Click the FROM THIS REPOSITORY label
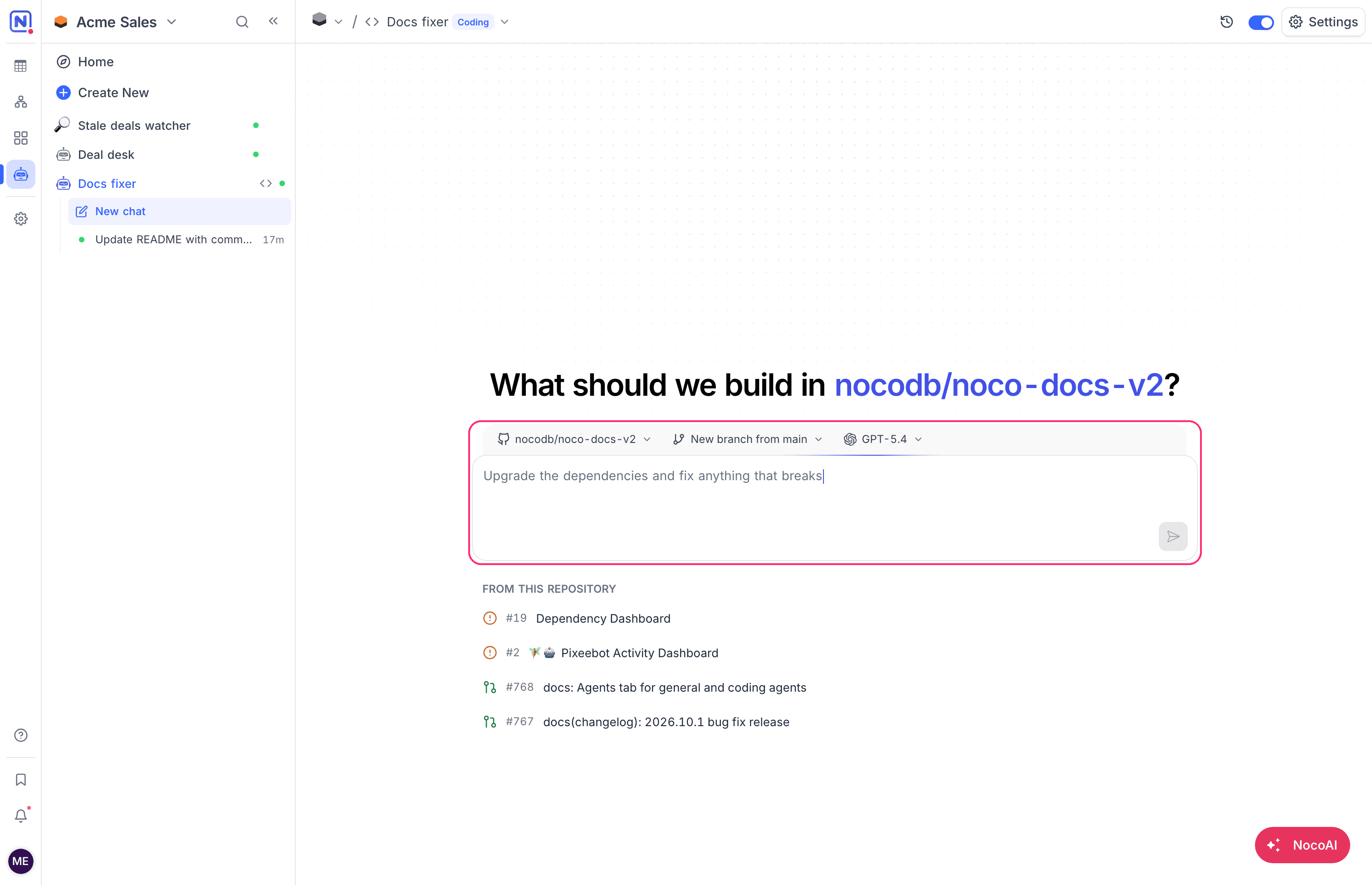This screenshot has height=885, width=1372. [549, 589]
